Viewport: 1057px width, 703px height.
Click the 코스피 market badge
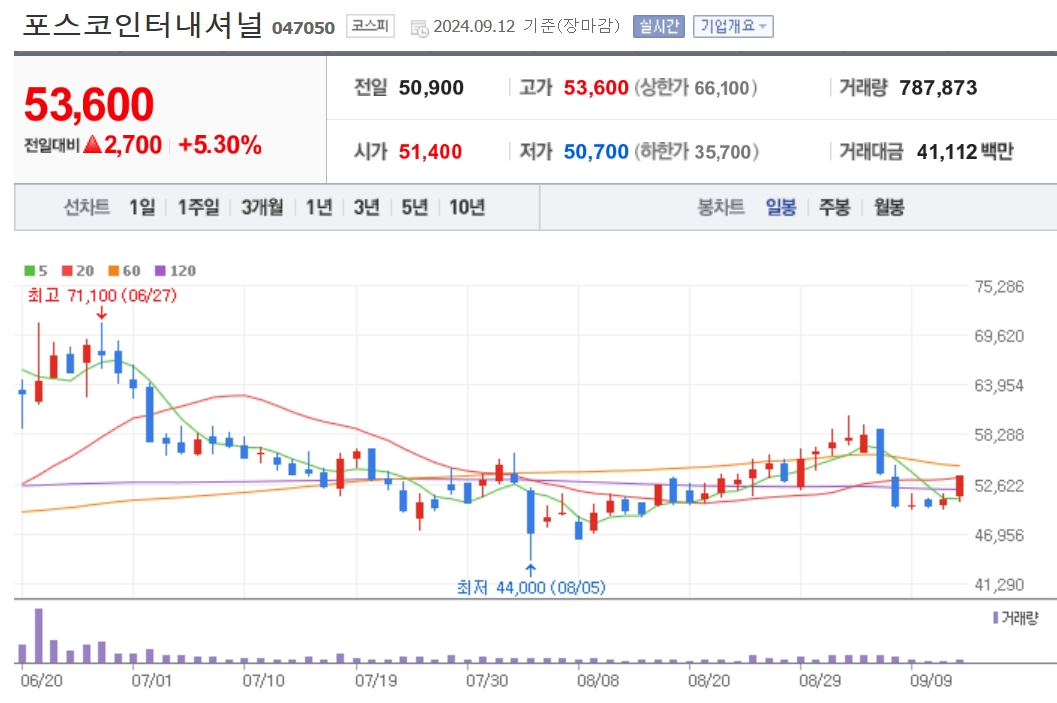[370, 26]
